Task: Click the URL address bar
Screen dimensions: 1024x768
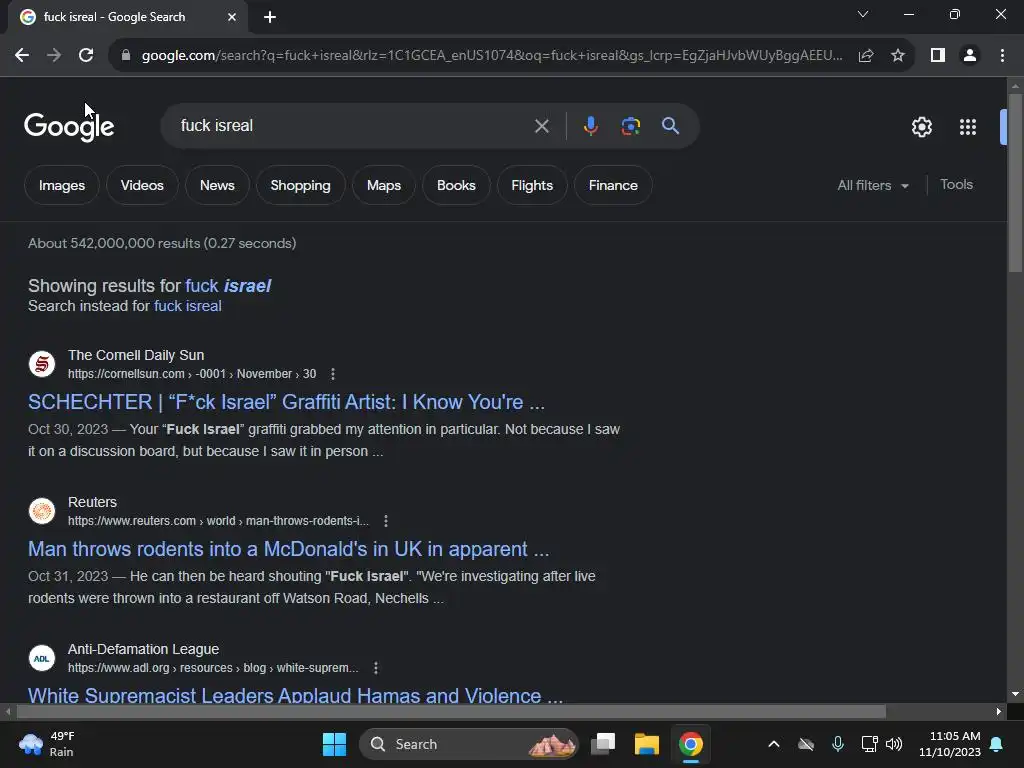Action: click(x=491, y=56)
